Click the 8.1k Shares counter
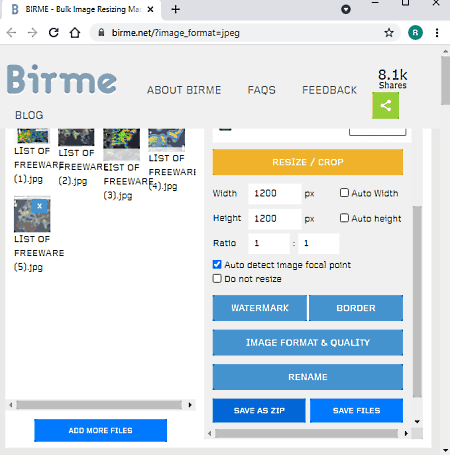The height and width of the screenshot is (455, 450). click(393, 79)
